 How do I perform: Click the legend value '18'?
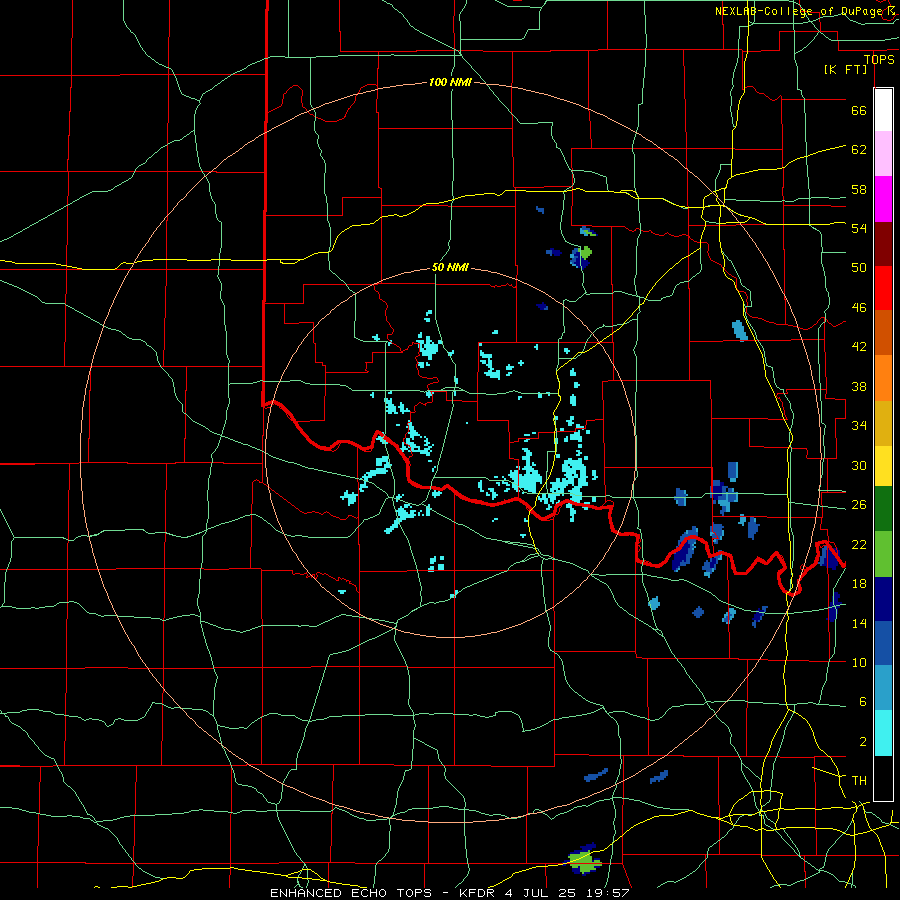tap(859, 584)
